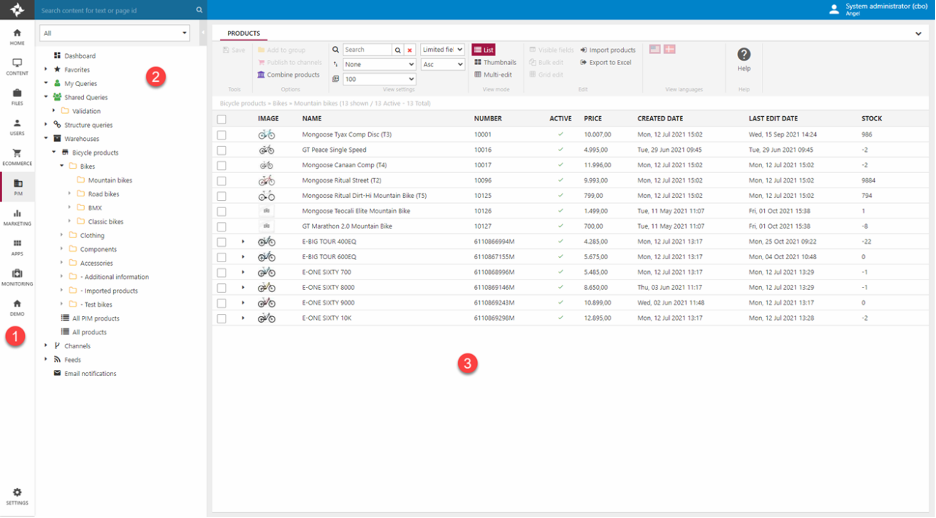
Task: Click the product Search input field
Action: (367, 50)
